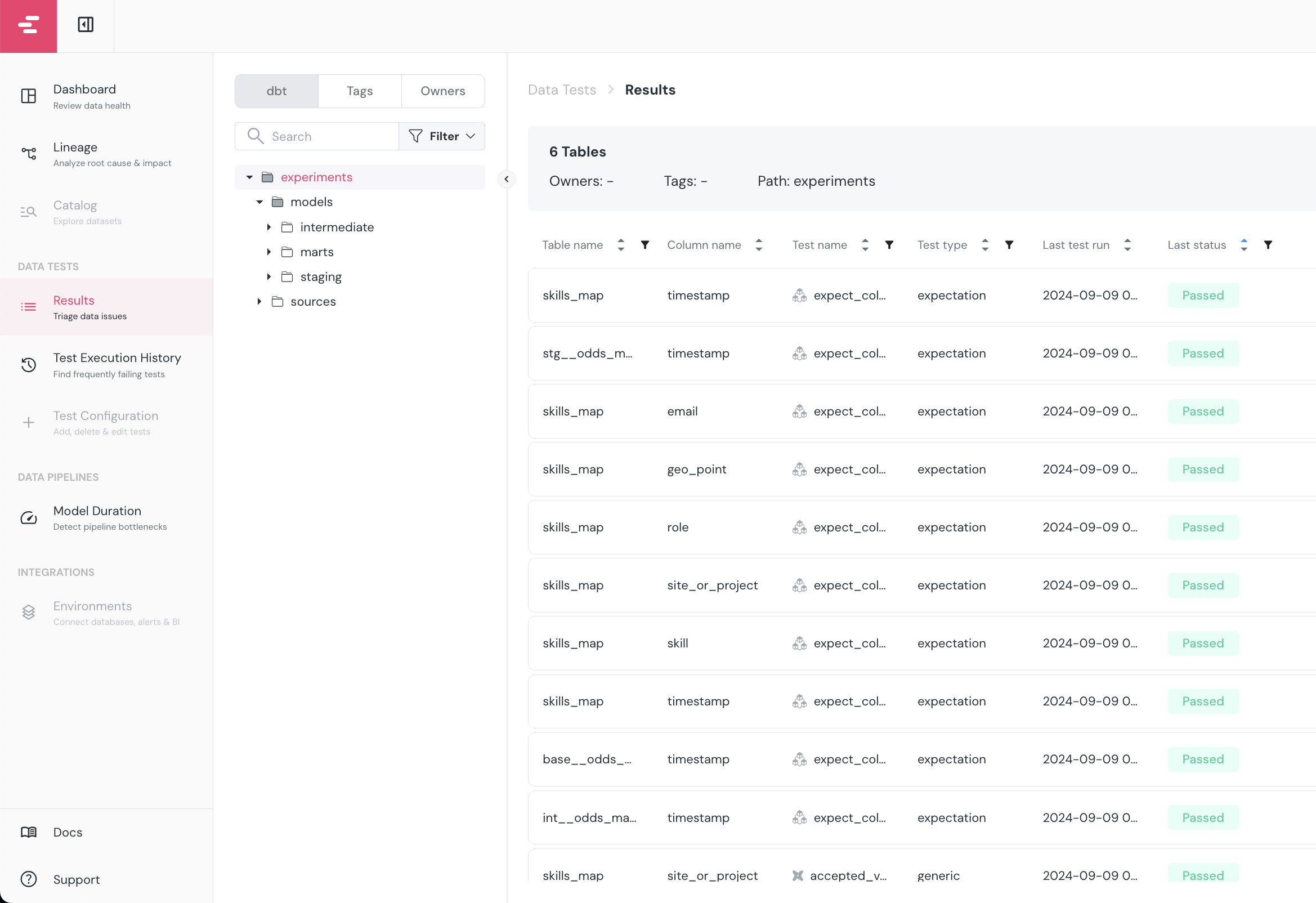
Task: Open Test Execution History page
Action: tap(117, 364)
